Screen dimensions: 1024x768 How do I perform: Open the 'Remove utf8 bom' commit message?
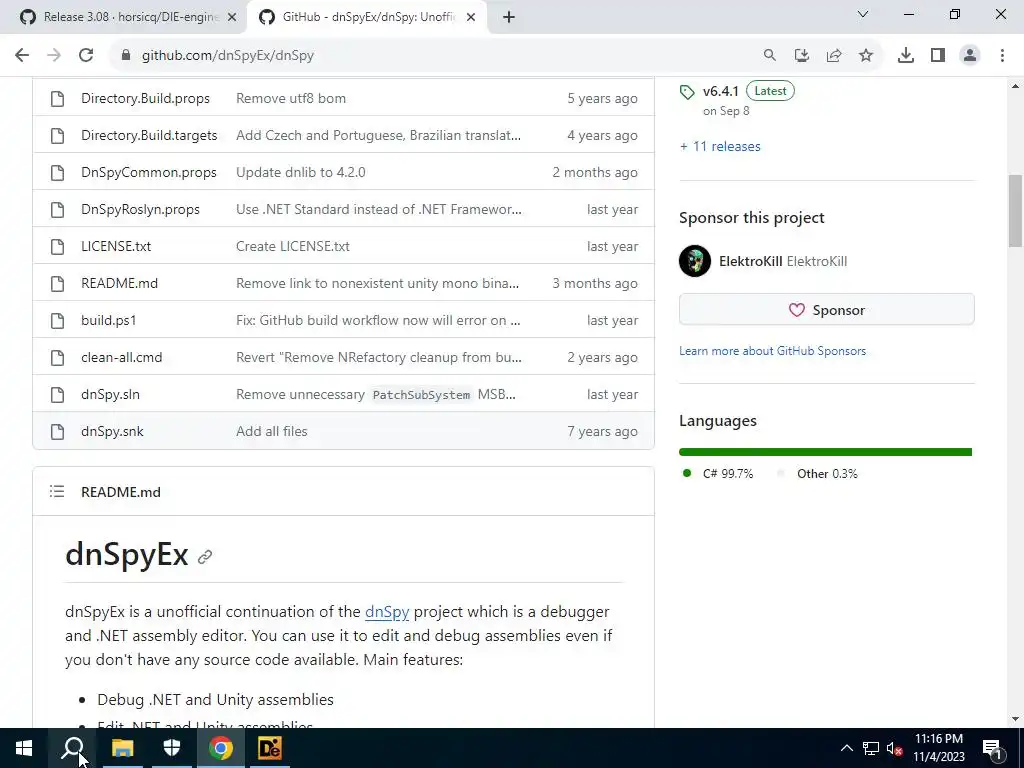click(291, 99)
